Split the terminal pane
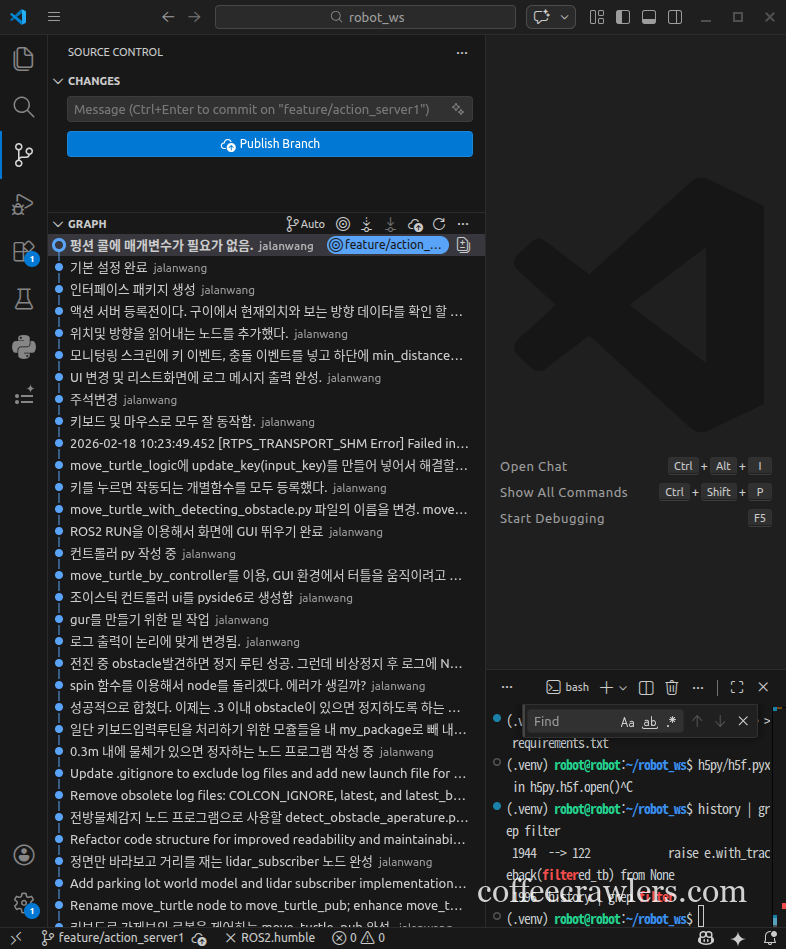786x949 pixels. pos(646,688)
